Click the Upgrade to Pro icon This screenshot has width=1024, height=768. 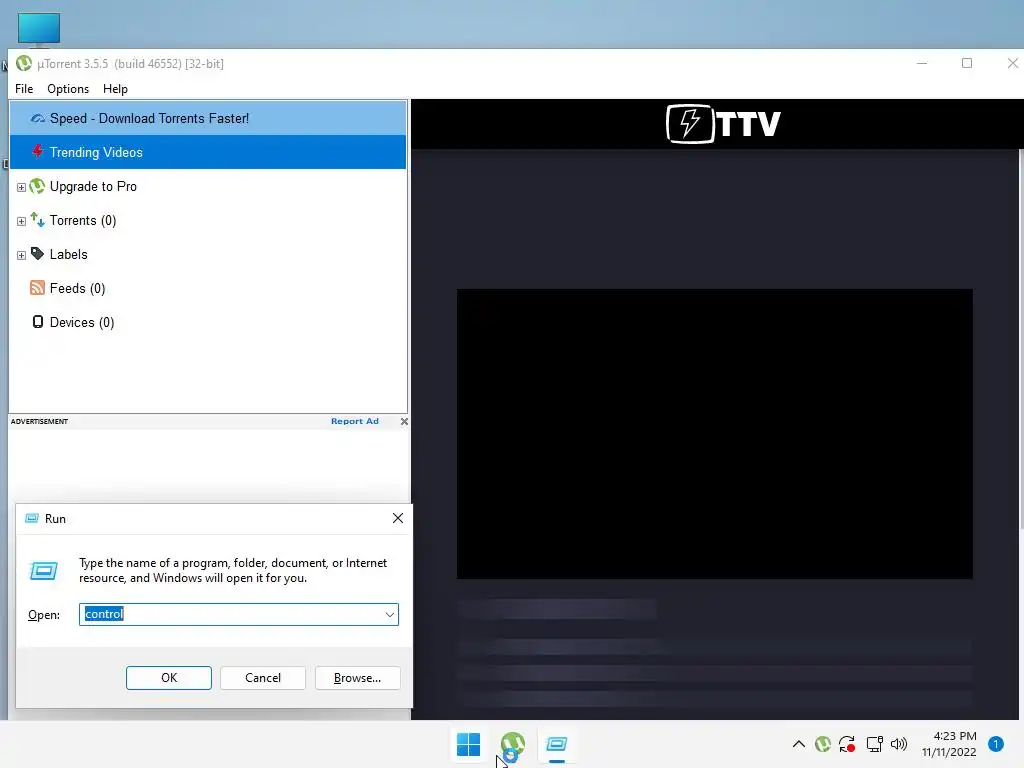coord(37,186)
